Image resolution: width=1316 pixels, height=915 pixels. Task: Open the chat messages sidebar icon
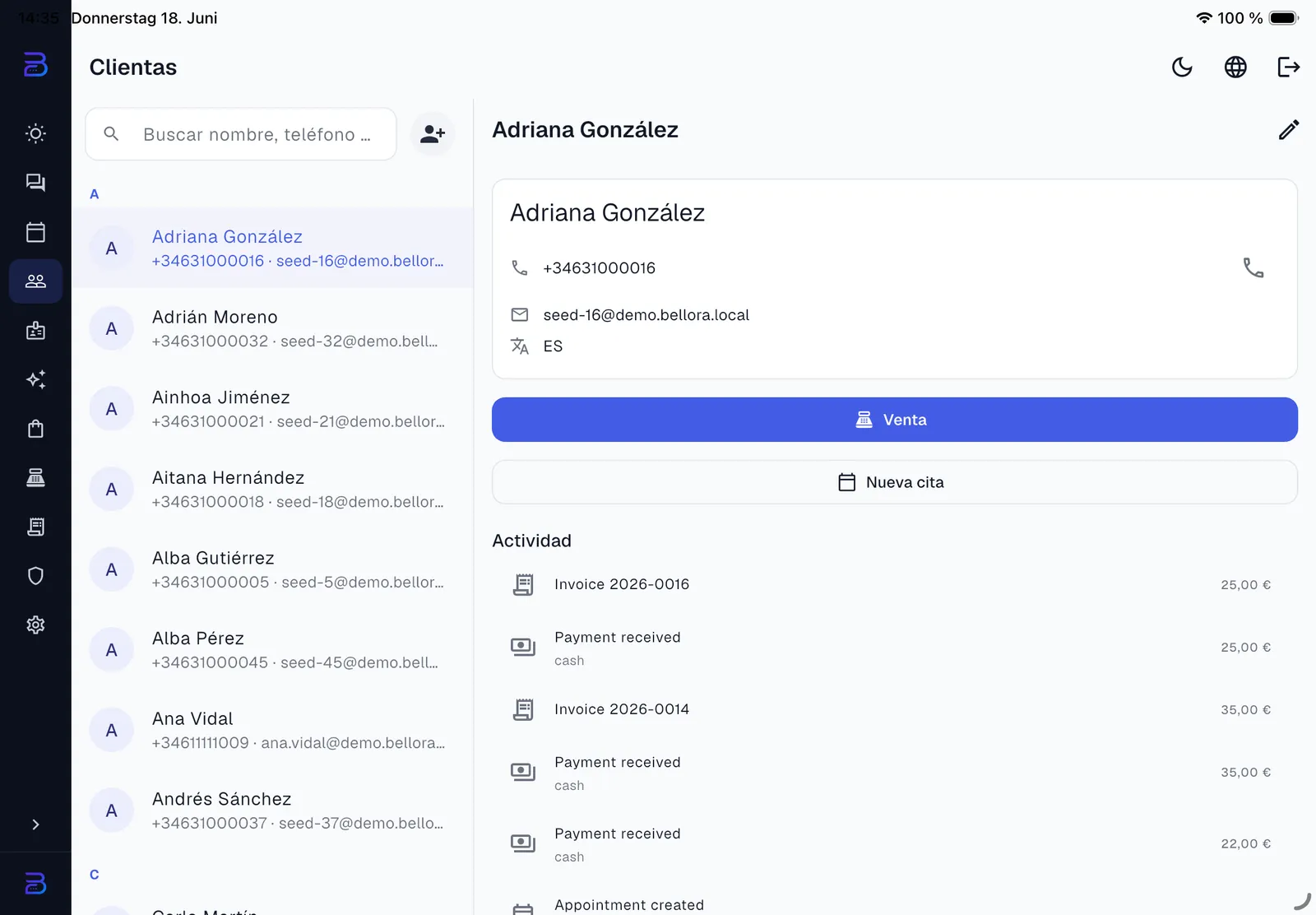[x=35, y=183]
